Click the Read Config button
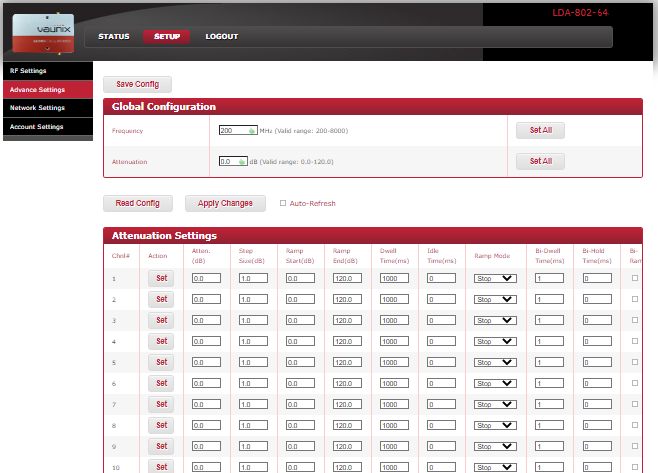 coord(138,203)
